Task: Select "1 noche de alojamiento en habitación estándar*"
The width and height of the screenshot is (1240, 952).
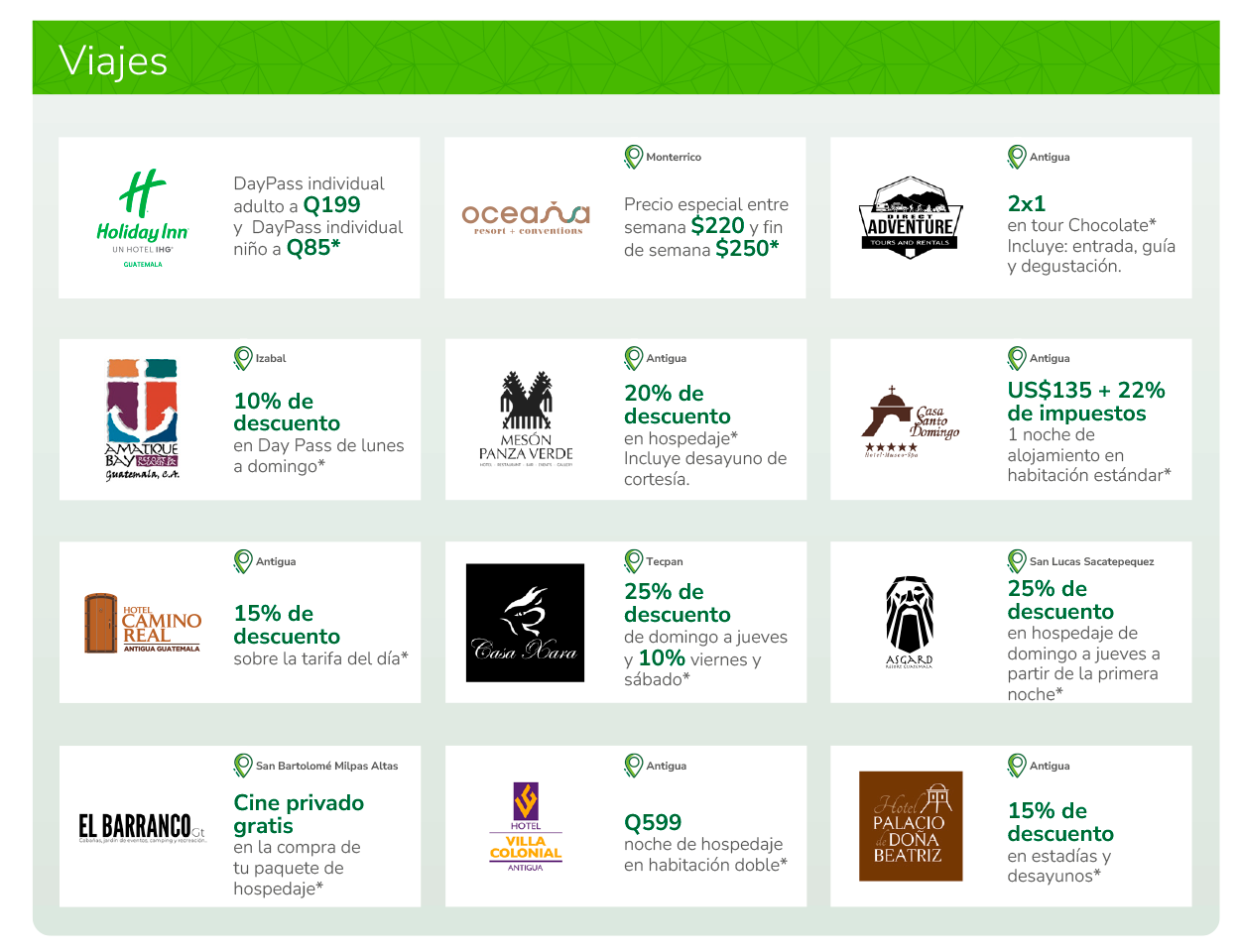Action: [1089, 455]
